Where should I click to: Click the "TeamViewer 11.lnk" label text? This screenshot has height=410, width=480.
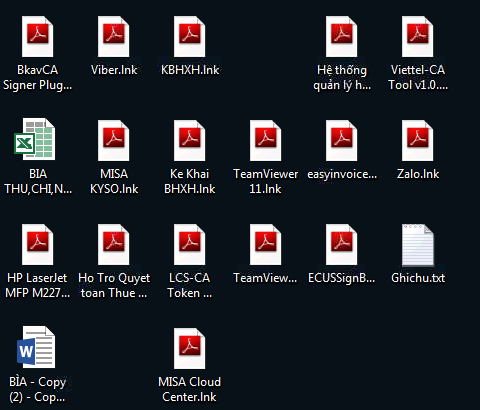pos(266,181)
